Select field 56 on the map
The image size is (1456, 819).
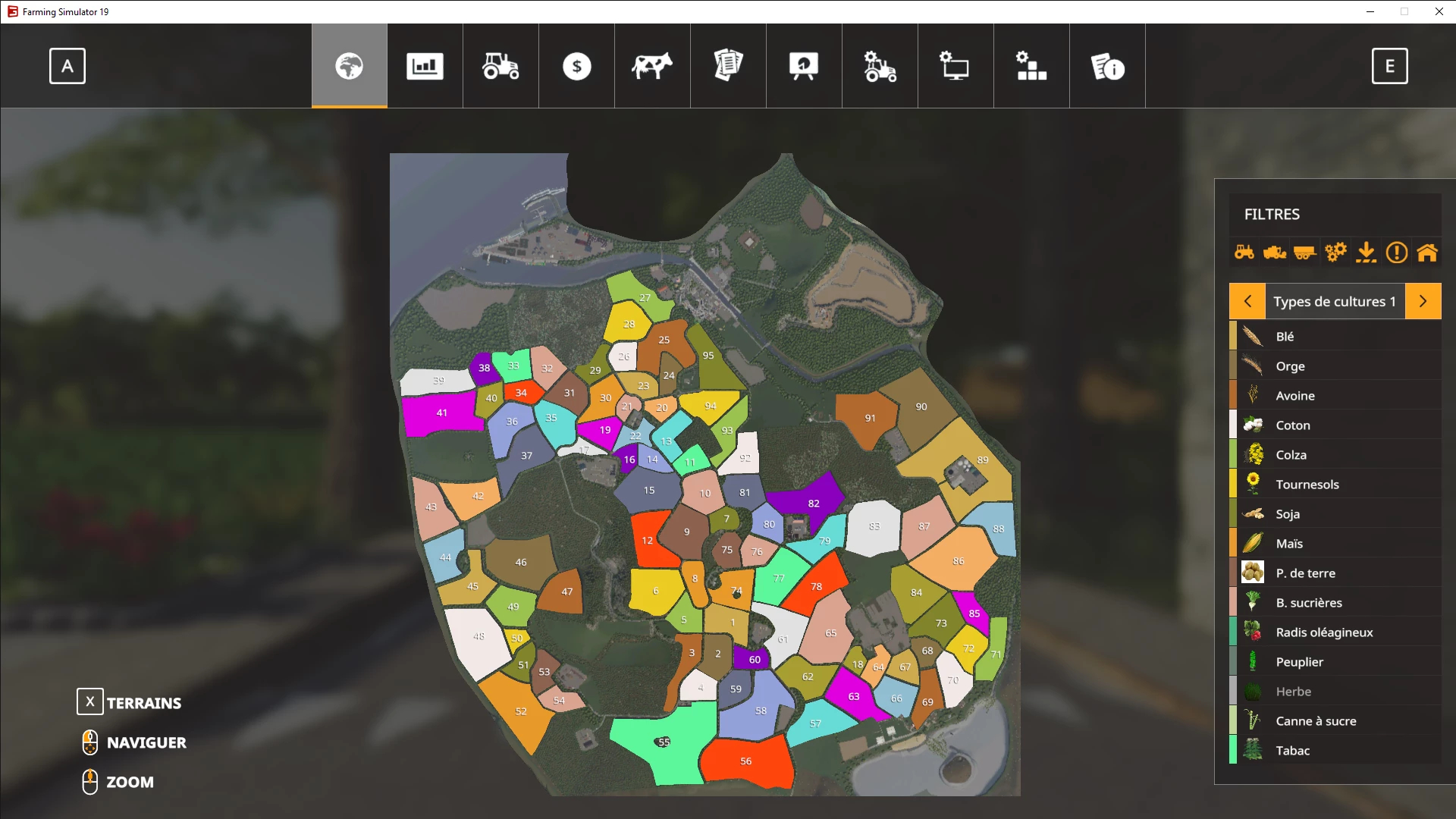click(x=745, y=761)
